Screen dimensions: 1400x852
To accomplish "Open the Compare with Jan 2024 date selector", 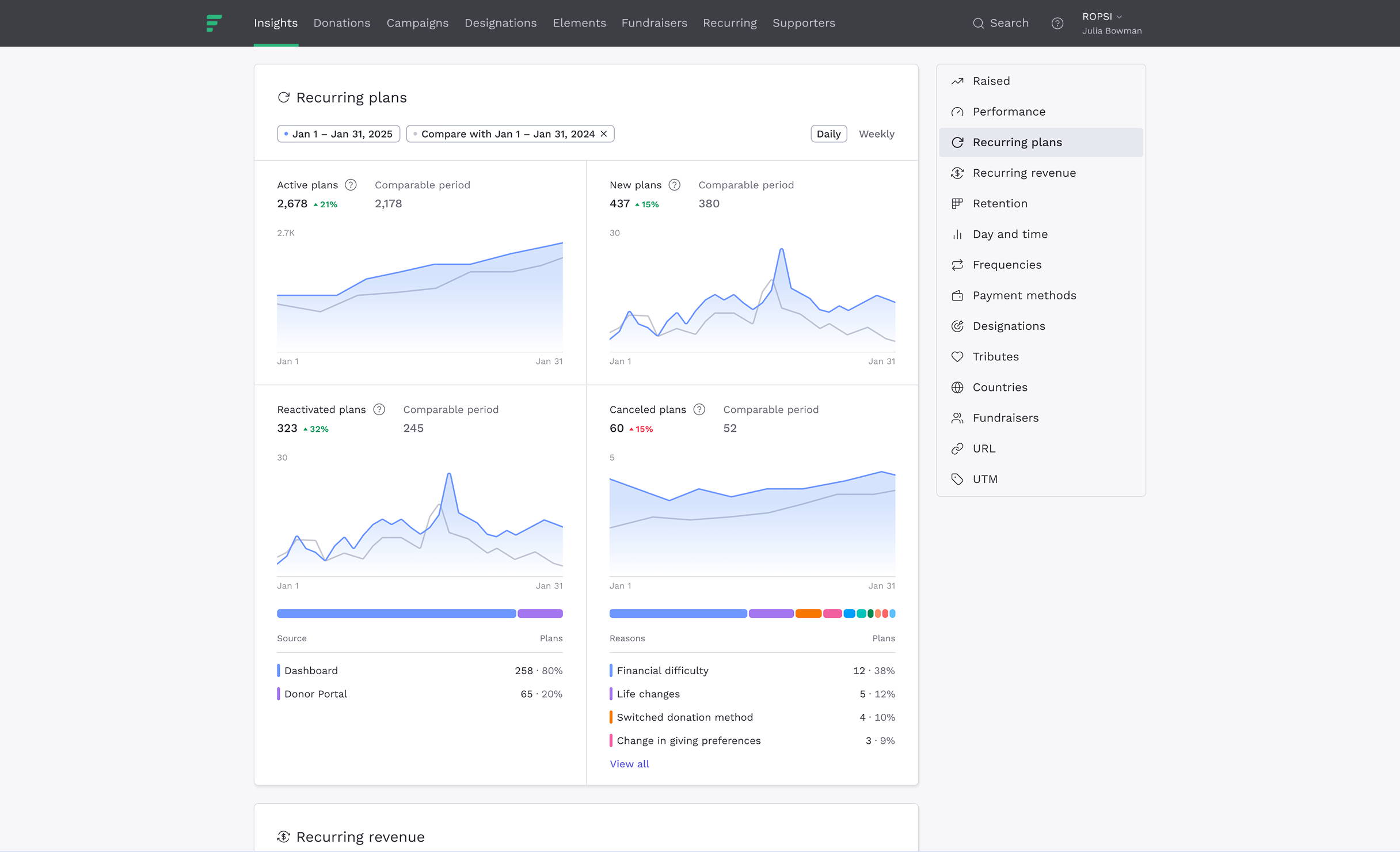I will tap(505, 134).
